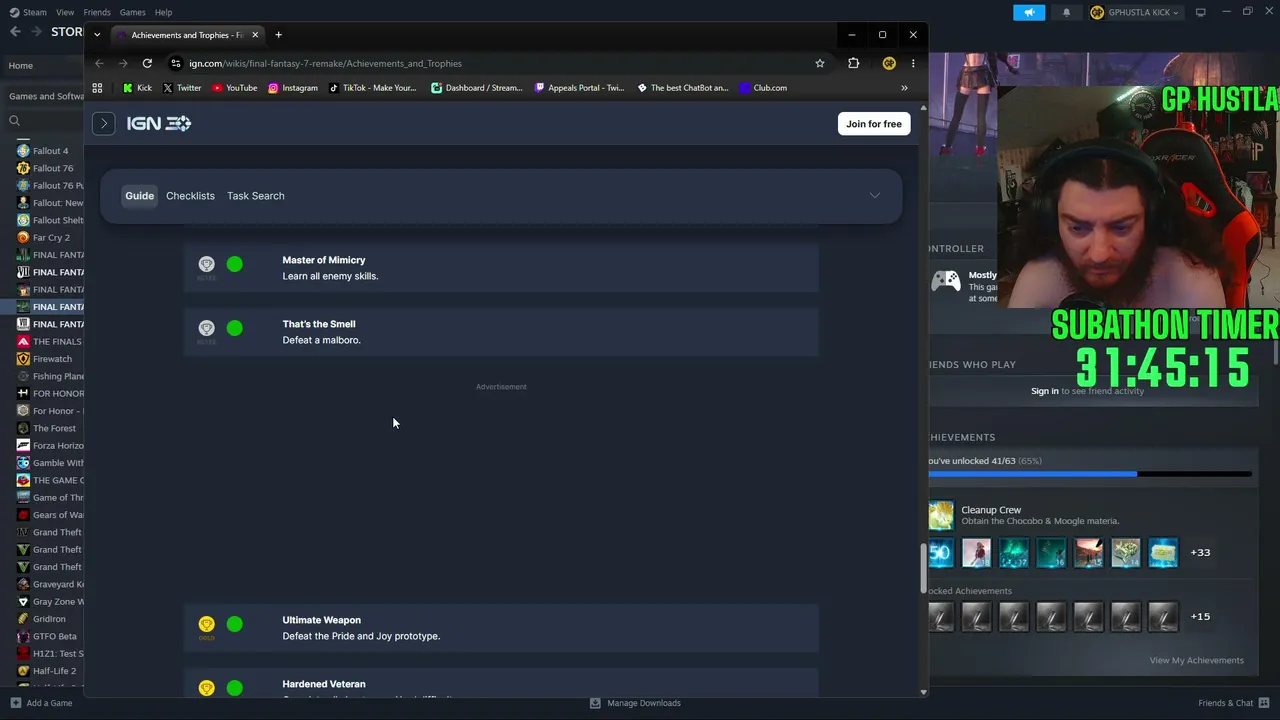This screenshot has height=720, width=1280.
Task: Toggle the Ultimate Weapon completion circle
Action: point(234,624)
